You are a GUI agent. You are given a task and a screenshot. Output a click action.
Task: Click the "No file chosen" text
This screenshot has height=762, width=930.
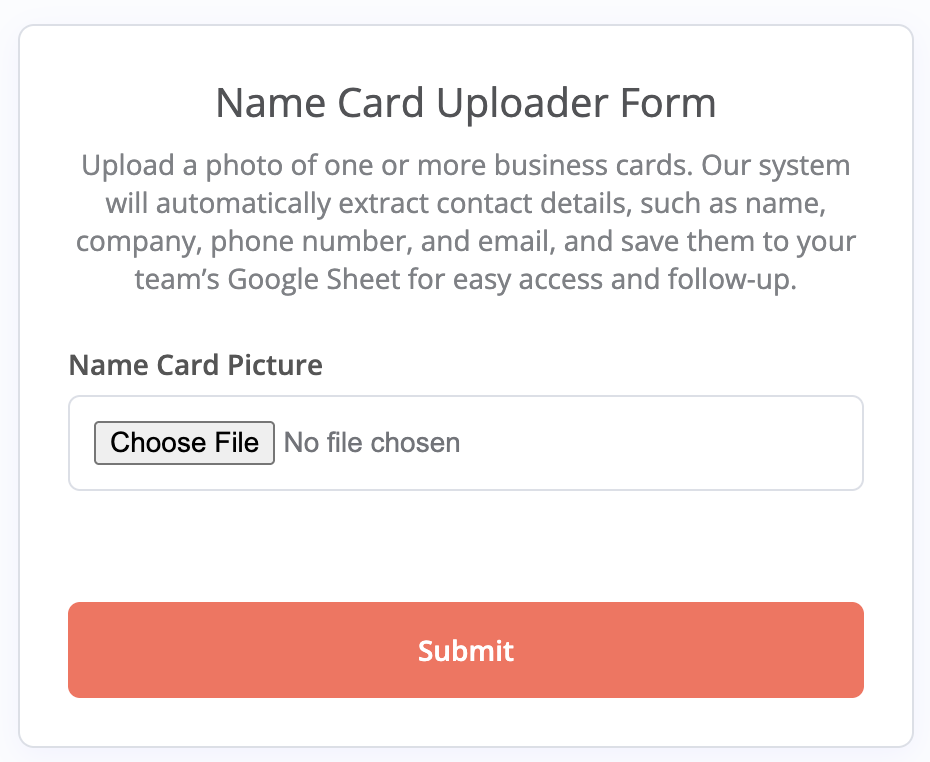[x=372, y=443]
